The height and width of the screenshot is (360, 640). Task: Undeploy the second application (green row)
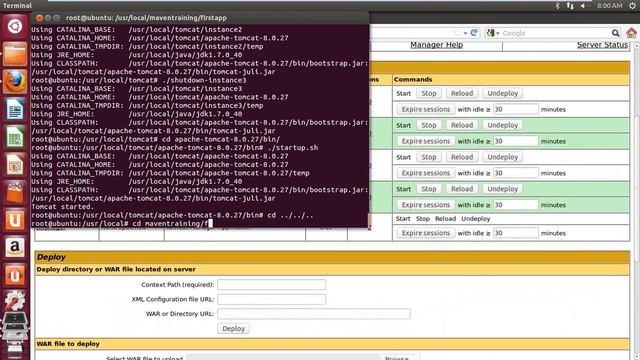(502, 125)
